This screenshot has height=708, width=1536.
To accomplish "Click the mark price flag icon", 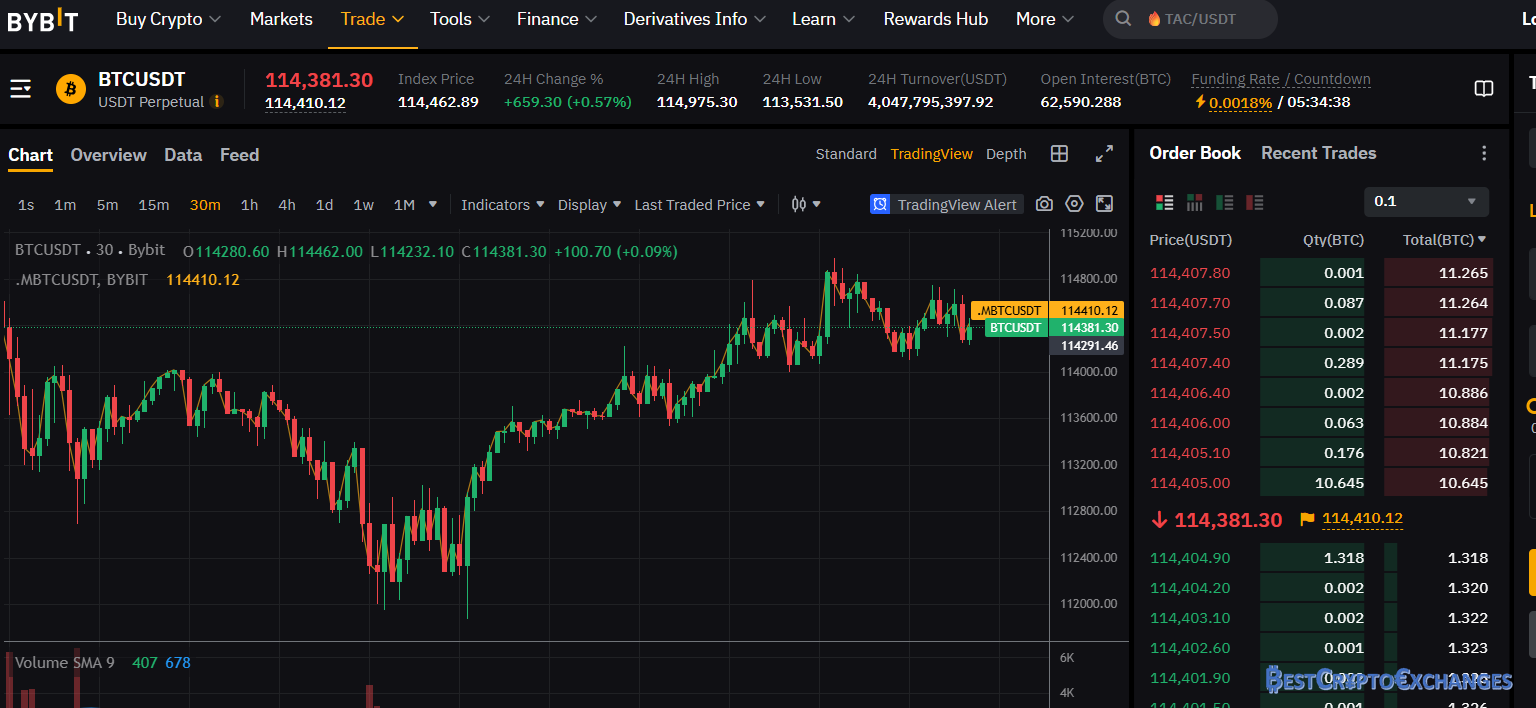I will click(x=1307, y=519).
